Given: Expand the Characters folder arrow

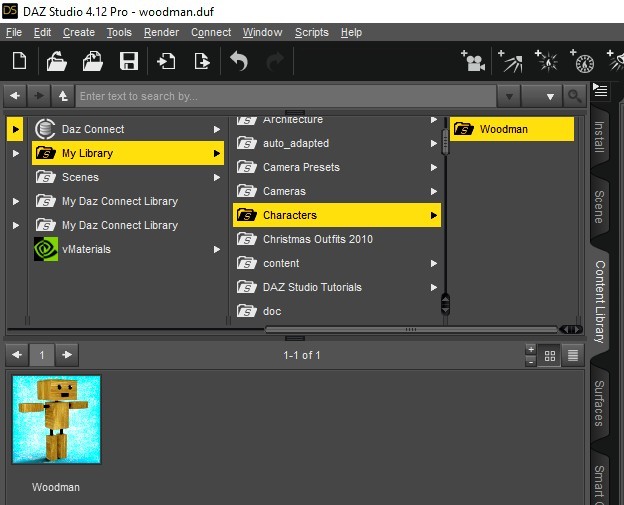Looking at the screenshot, I should pyautogui.click(x=434, y=215).
